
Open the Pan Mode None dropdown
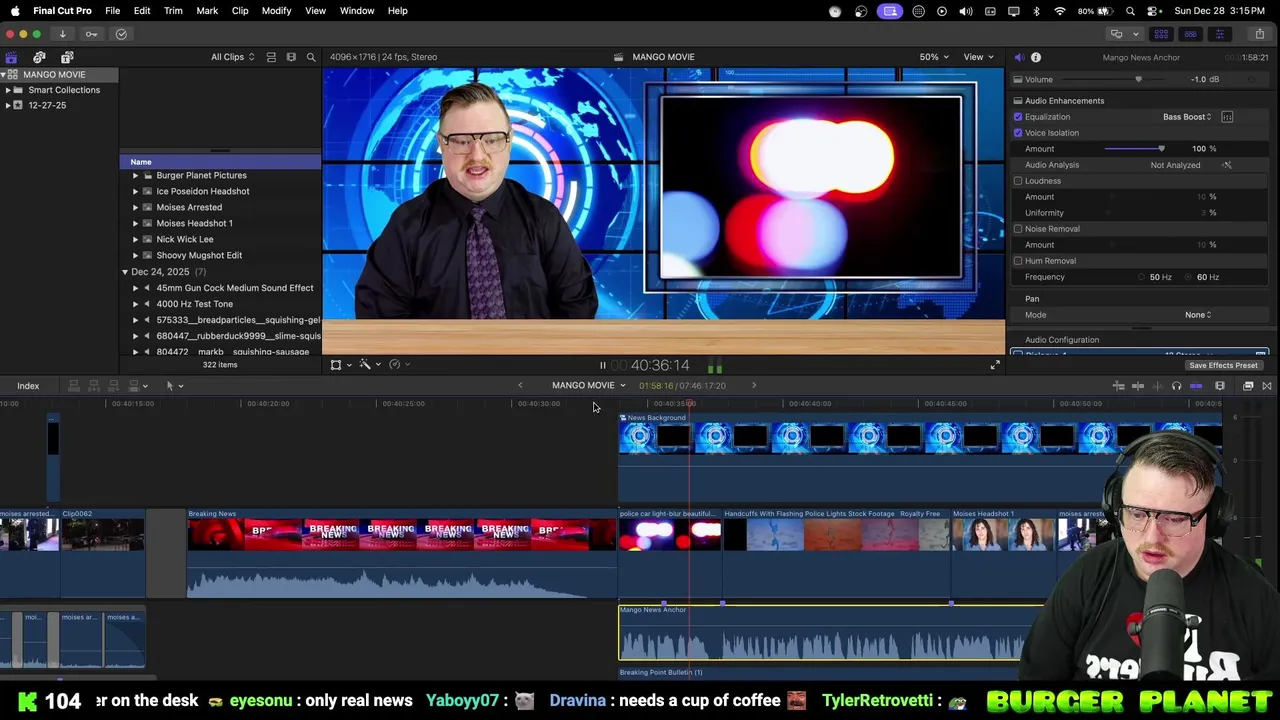1198,315
